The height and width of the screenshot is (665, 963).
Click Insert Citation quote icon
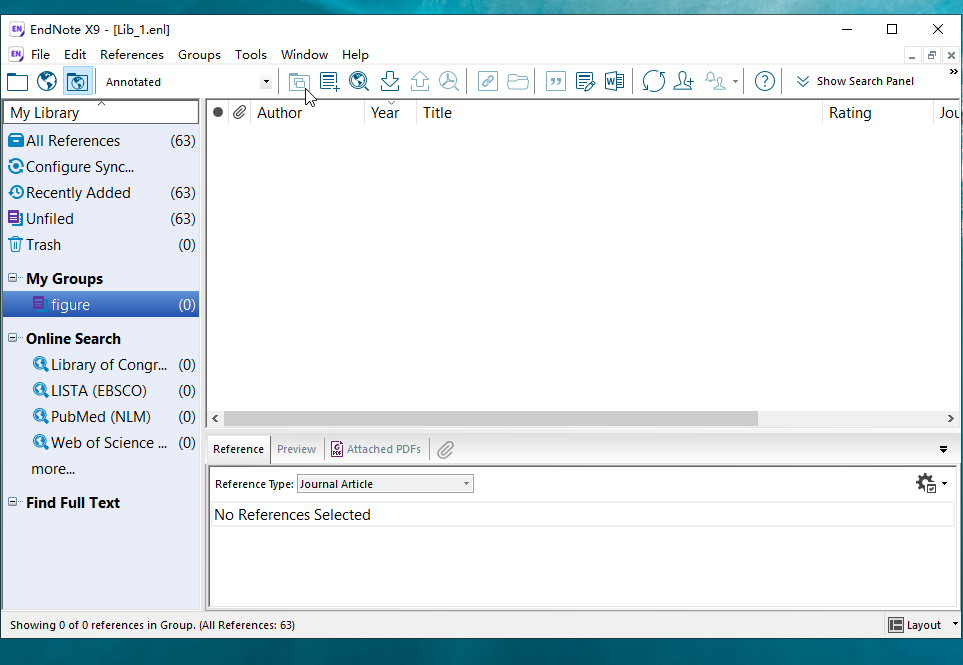555,81
